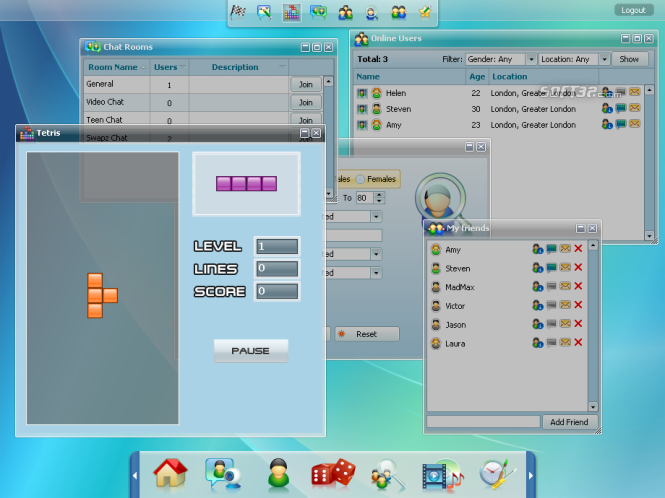Select Helen row in Online Users list
This screenshot has width=665, height=498.
tap(498, 93)
